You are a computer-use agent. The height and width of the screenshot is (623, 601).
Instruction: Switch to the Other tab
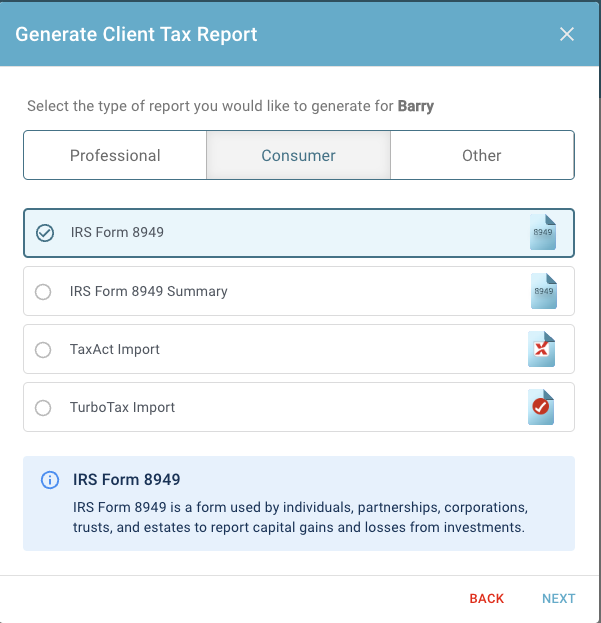click(482, 155)
